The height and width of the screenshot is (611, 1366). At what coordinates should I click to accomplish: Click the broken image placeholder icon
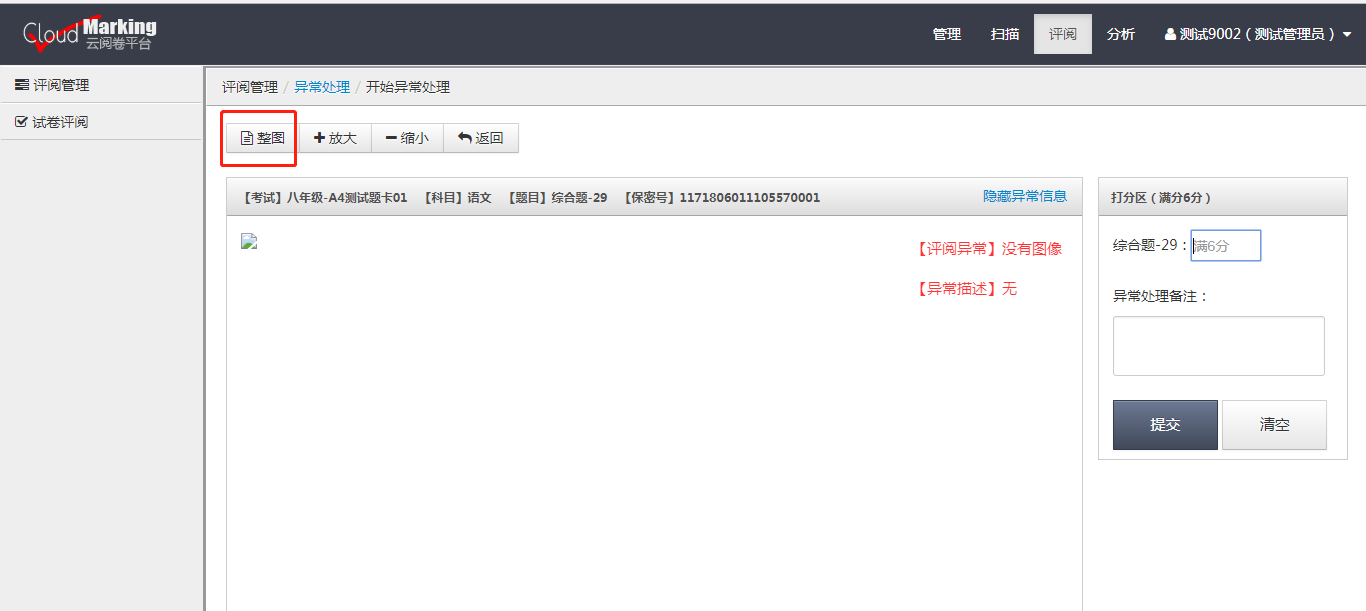pyautogui.click(x=249, y=241)
